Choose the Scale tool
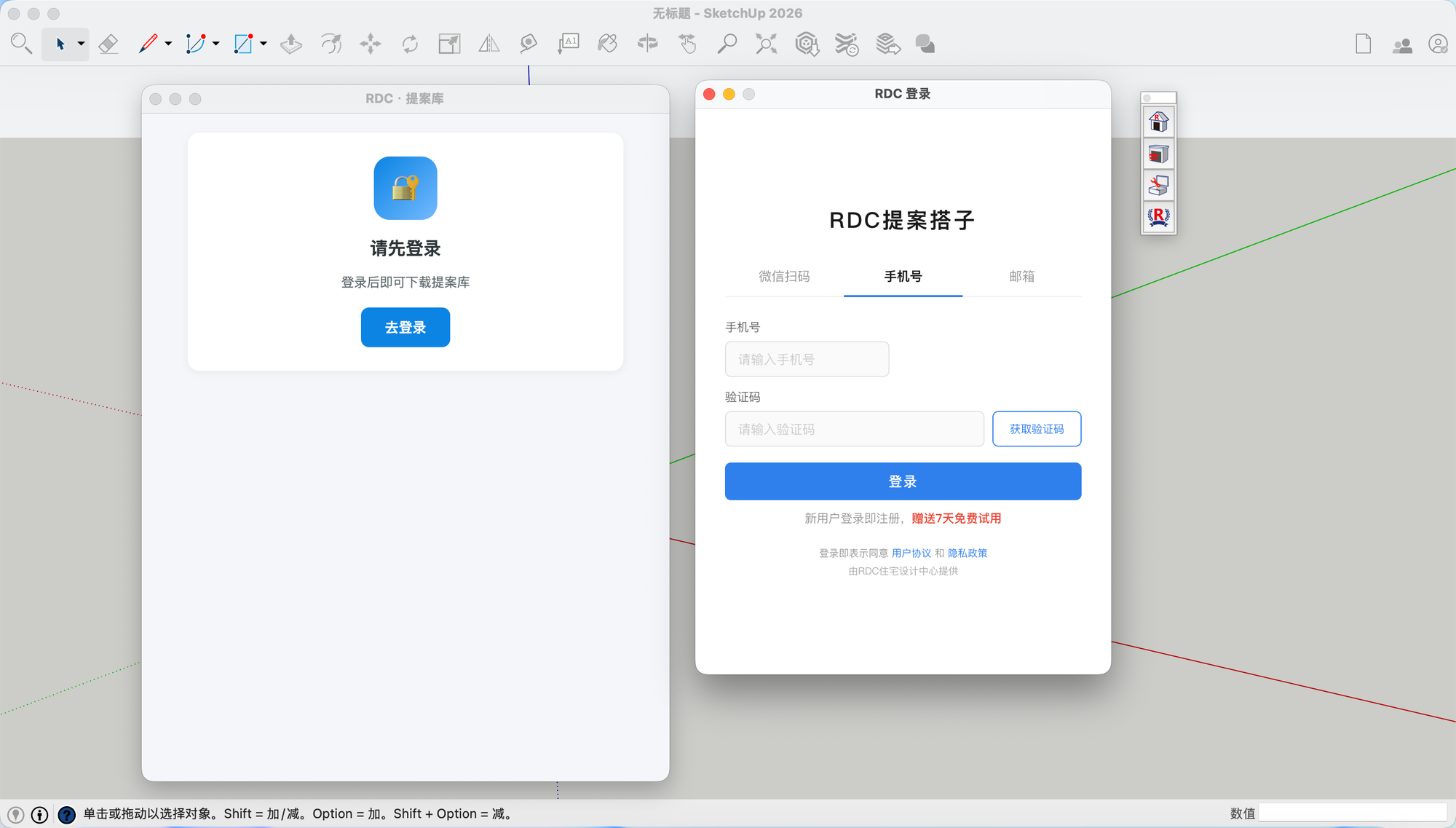This screenshot has width=1456, height=828. click(x=450, y=44)
